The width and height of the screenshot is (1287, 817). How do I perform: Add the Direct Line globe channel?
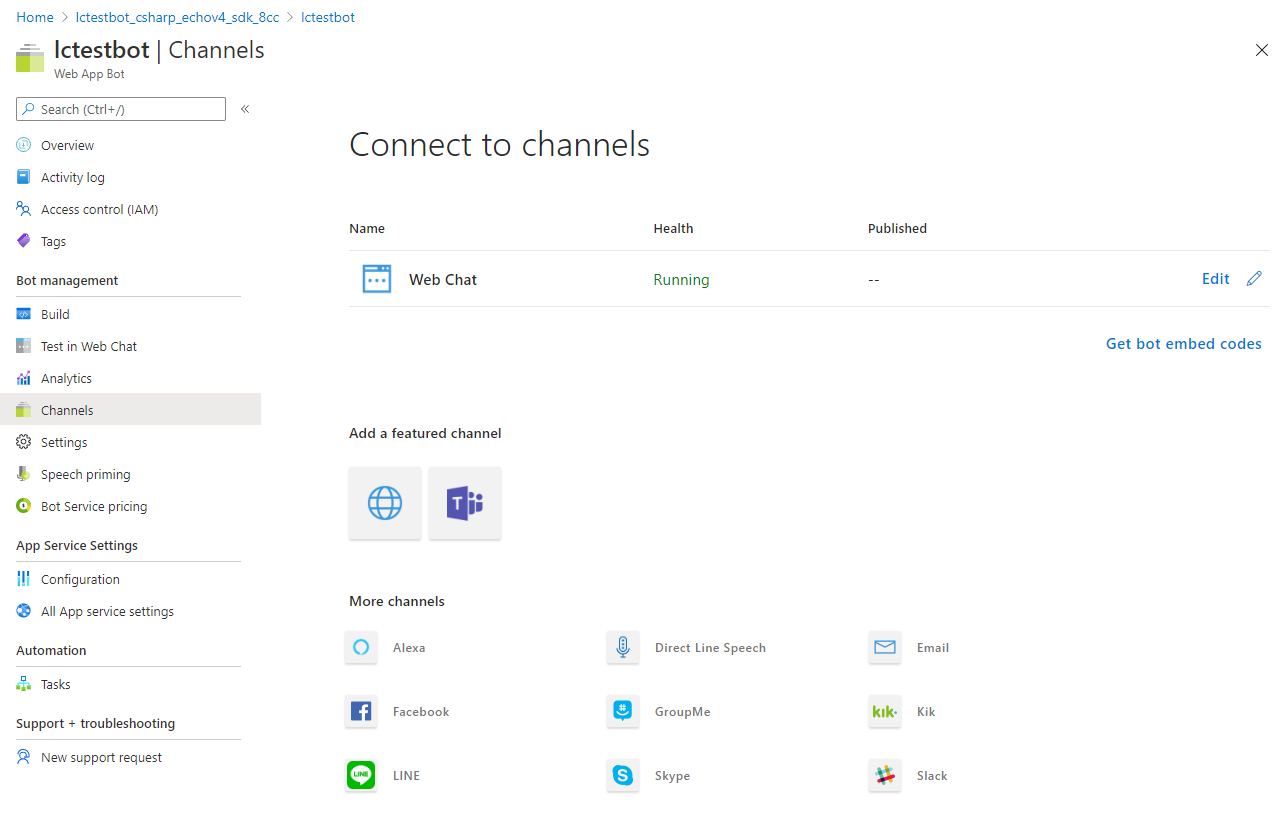tap(385, 503)
